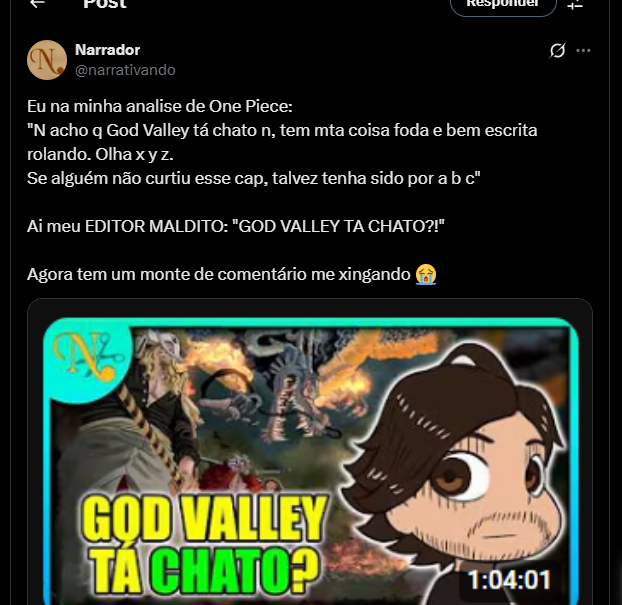
Task: Open Narrador's profile avatar
Action: (x=47, y=60)
